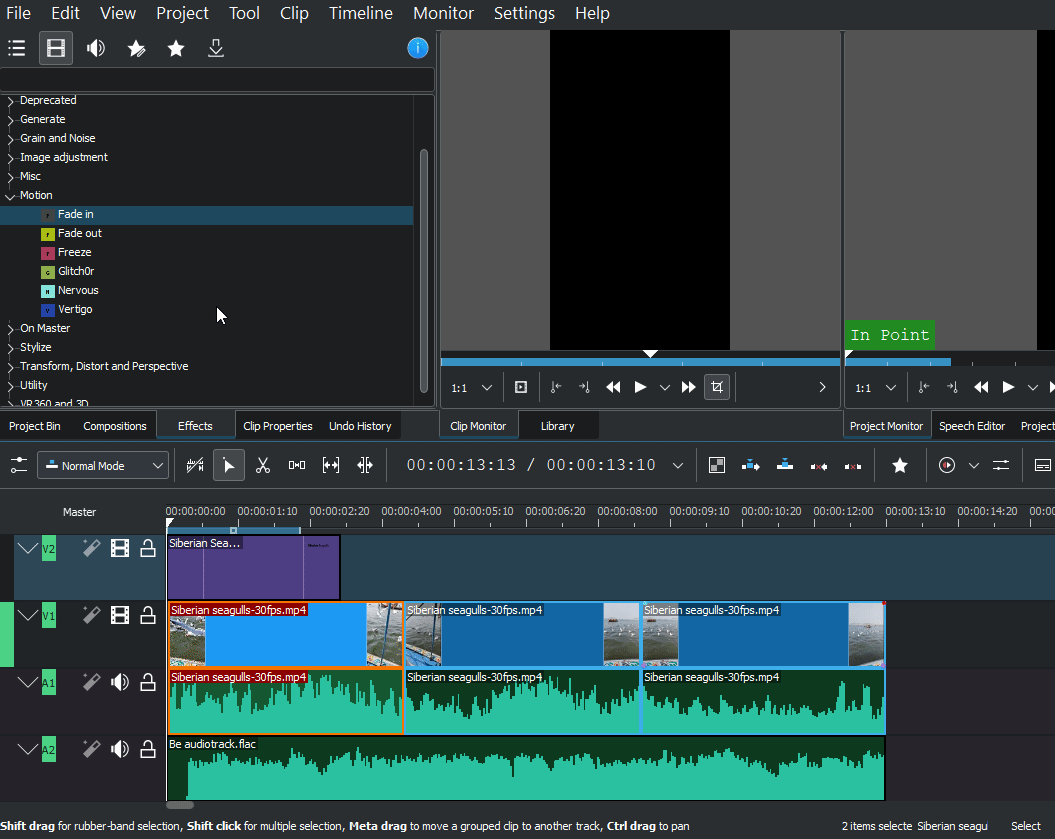Select the Spacer tool in timeline toolbar
The image size is (1055, 839).
(x=297, y=465)
